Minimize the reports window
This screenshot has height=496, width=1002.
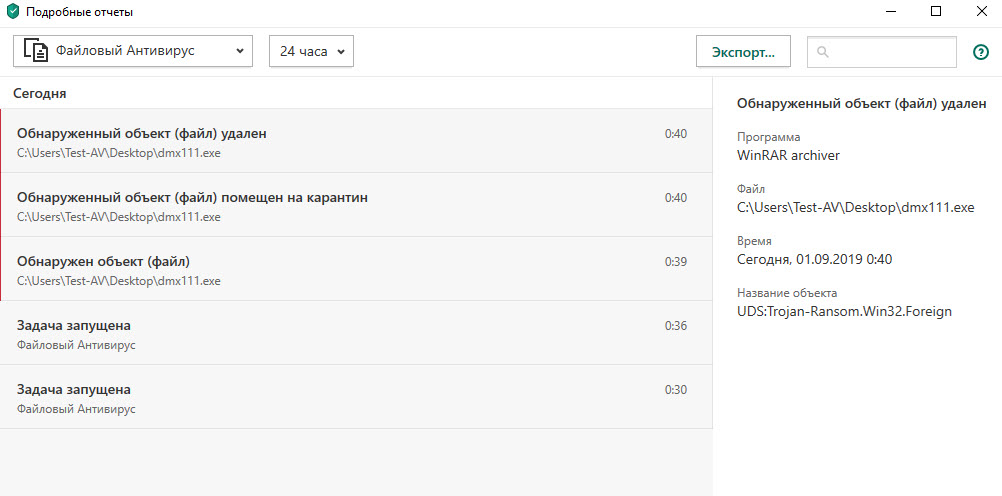click(x=891, y=12)
